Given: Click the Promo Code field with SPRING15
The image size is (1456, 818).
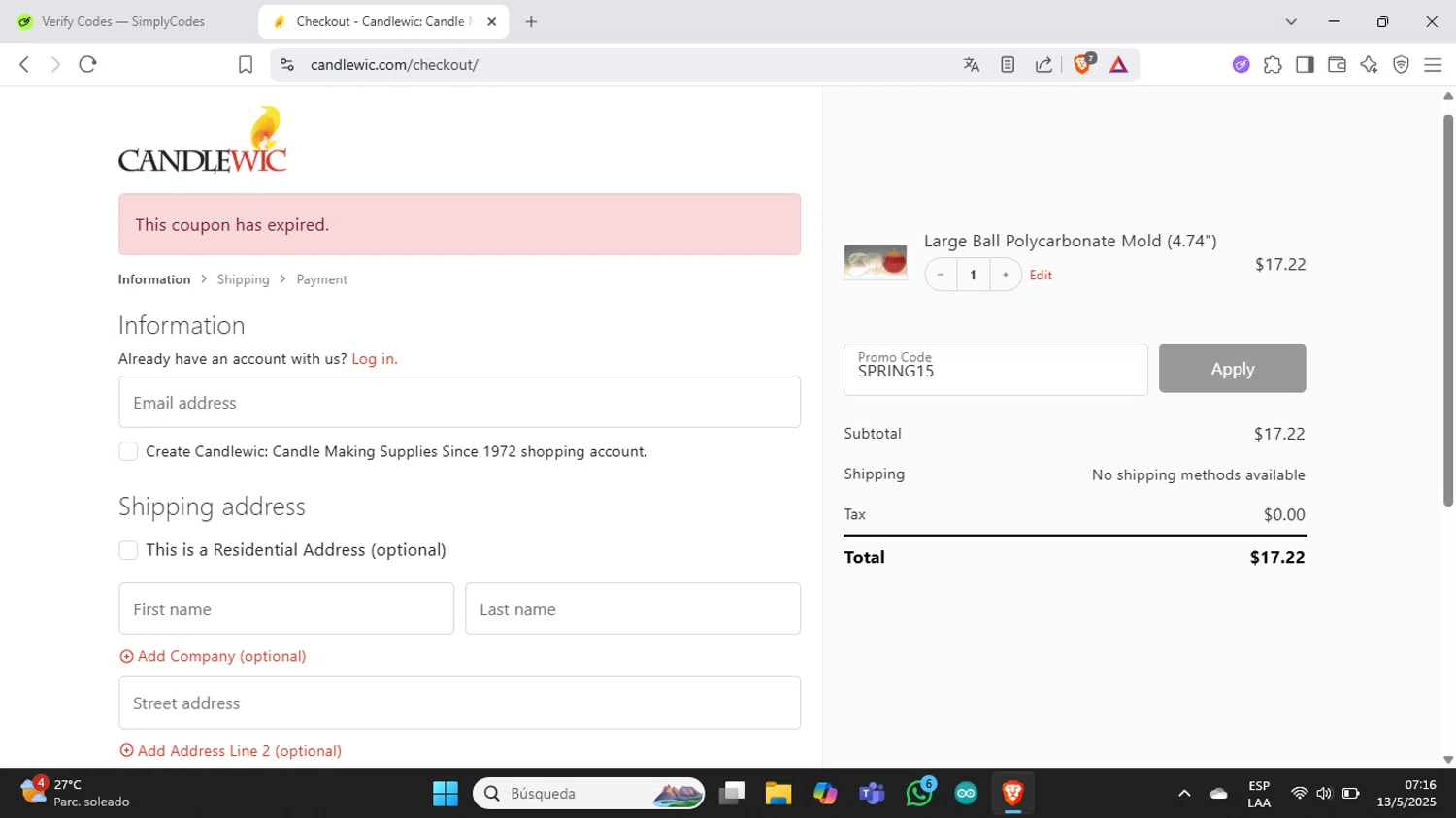Looking at the screenshot, I should (996, 370).
